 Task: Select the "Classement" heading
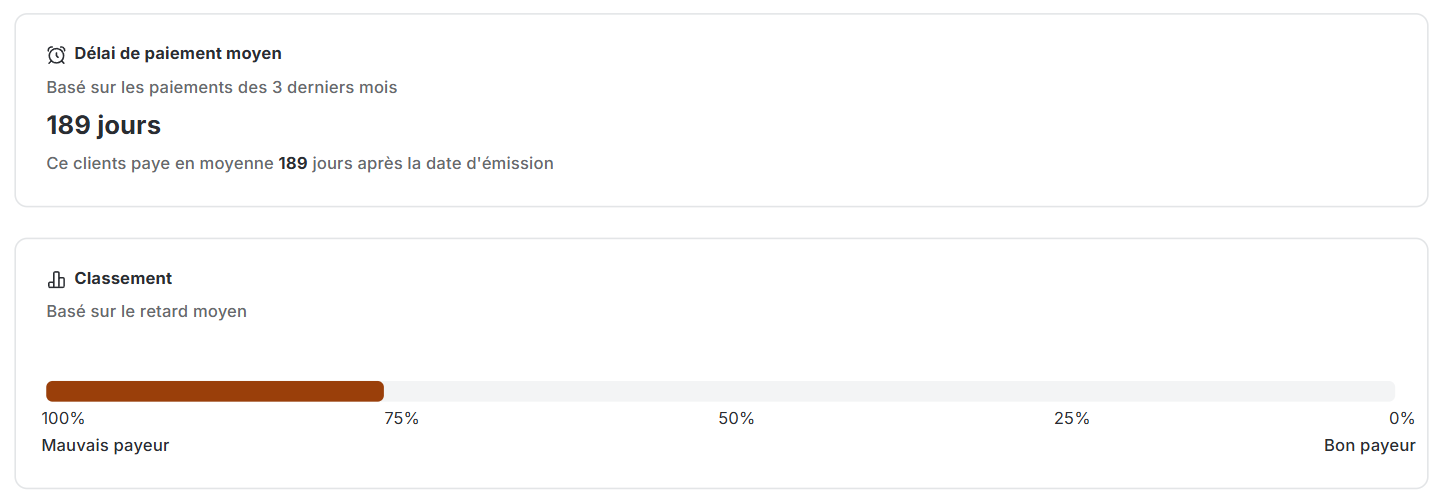123,279
